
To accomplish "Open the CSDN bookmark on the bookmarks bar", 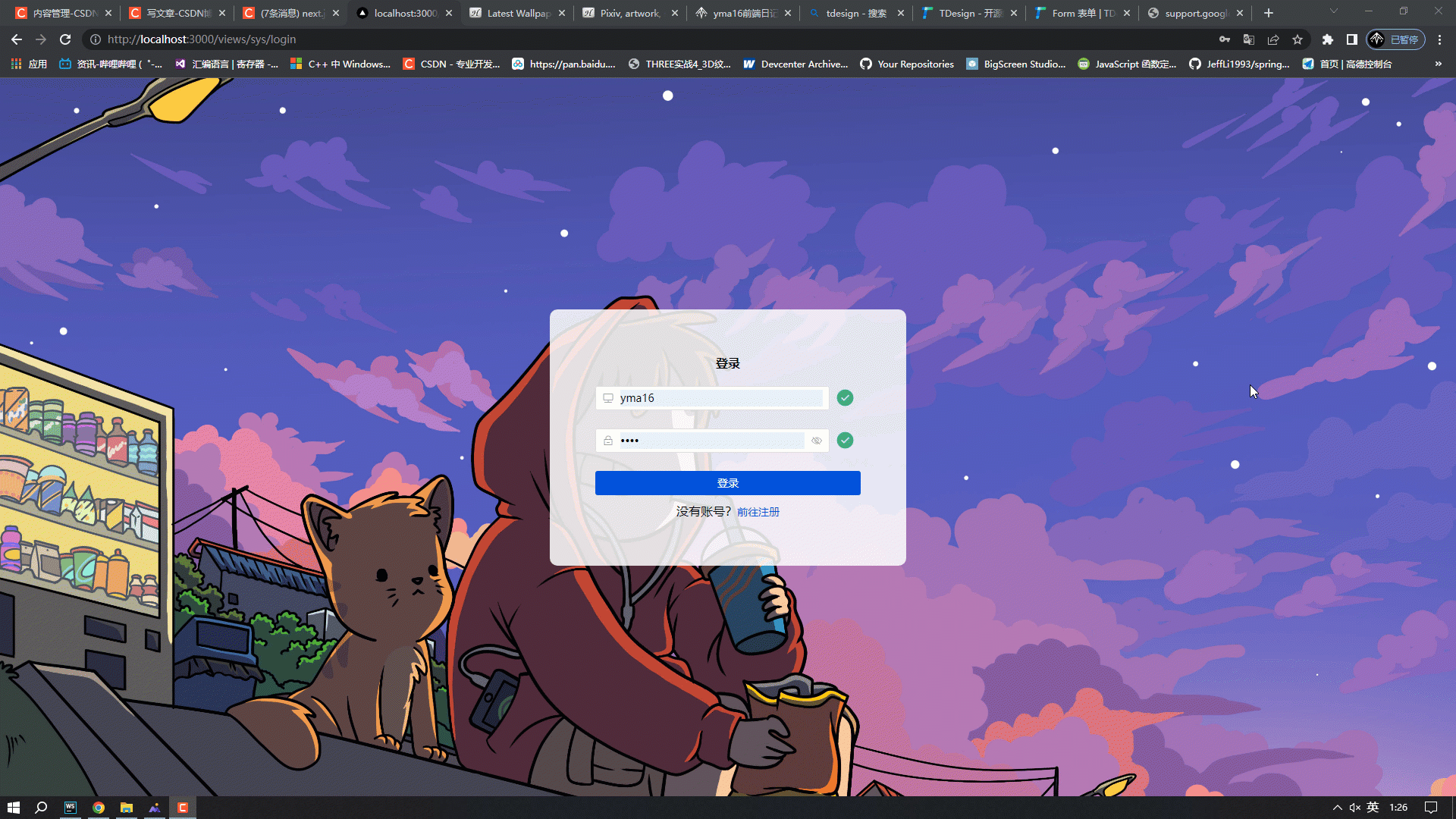I will coord(451,64).
